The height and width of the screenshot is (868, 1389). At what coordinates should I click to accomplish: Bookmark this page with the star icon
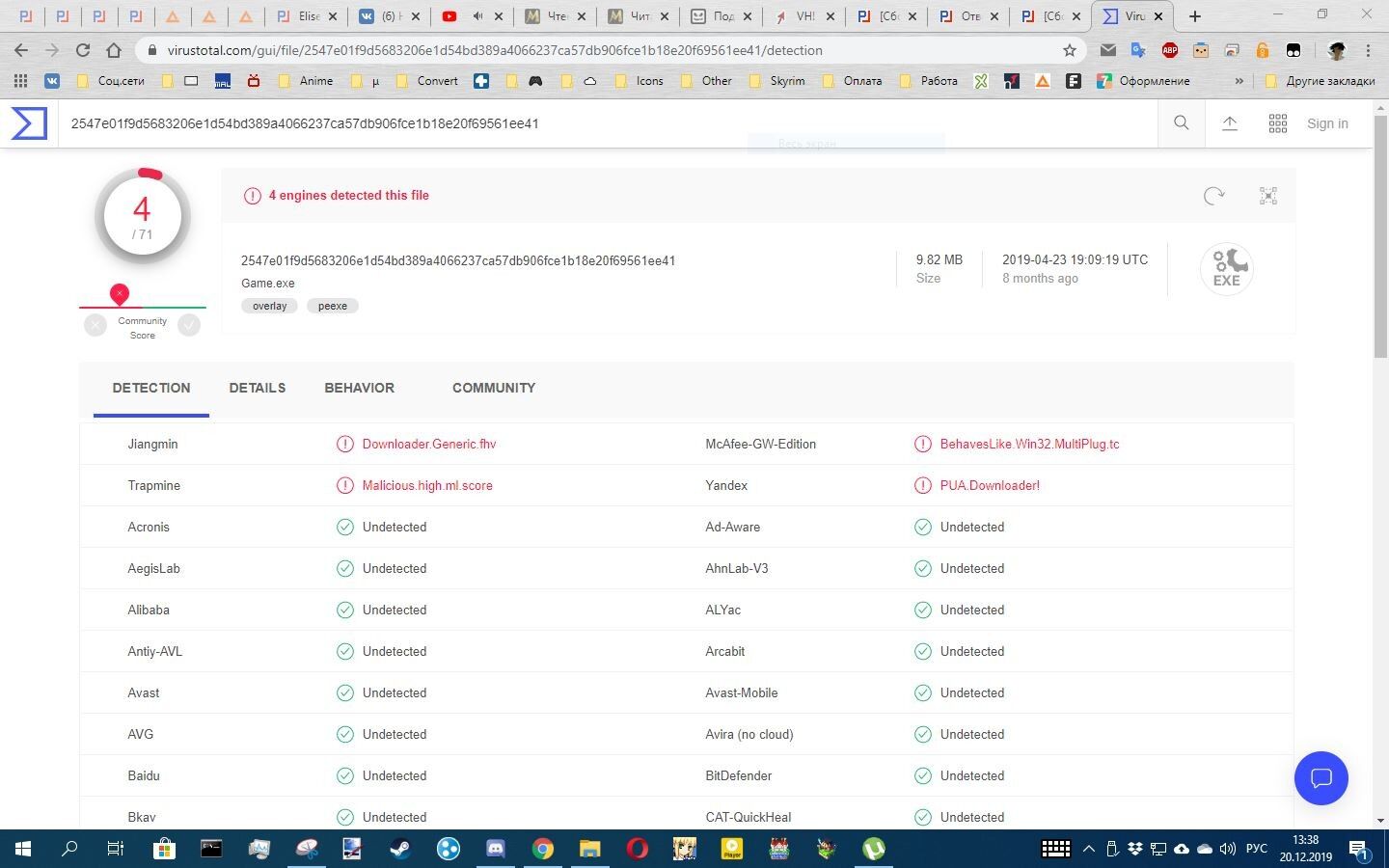point(1069,50)
